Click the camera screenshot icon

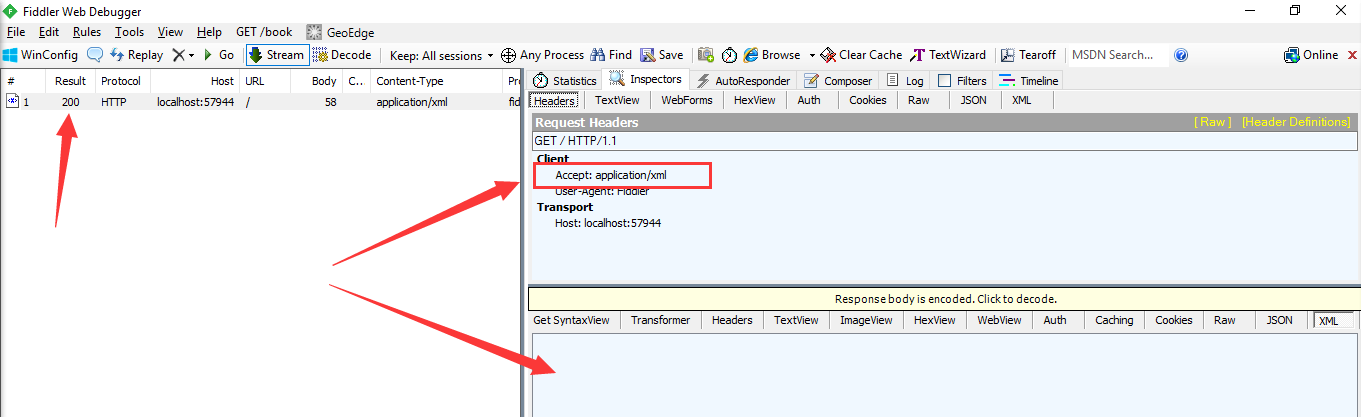[706, 55]
